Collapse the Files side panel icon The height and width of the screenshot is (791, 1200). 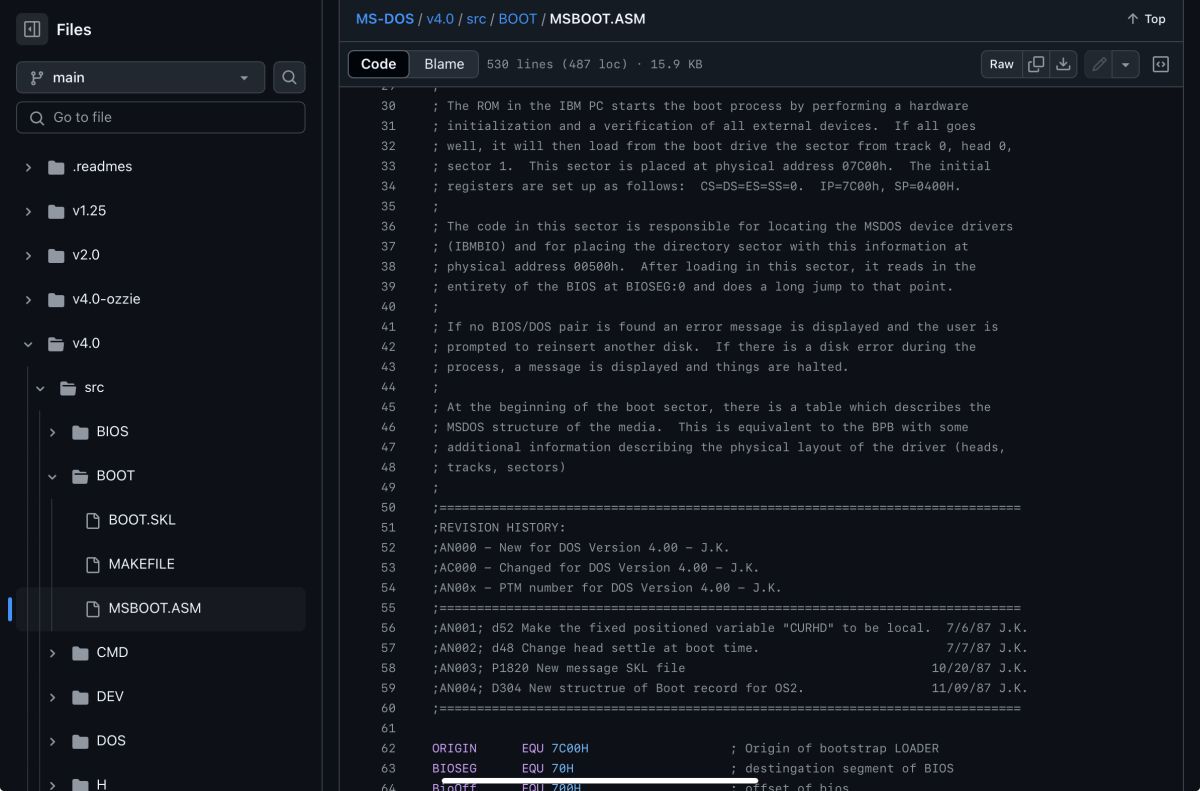tap(32, 29)
